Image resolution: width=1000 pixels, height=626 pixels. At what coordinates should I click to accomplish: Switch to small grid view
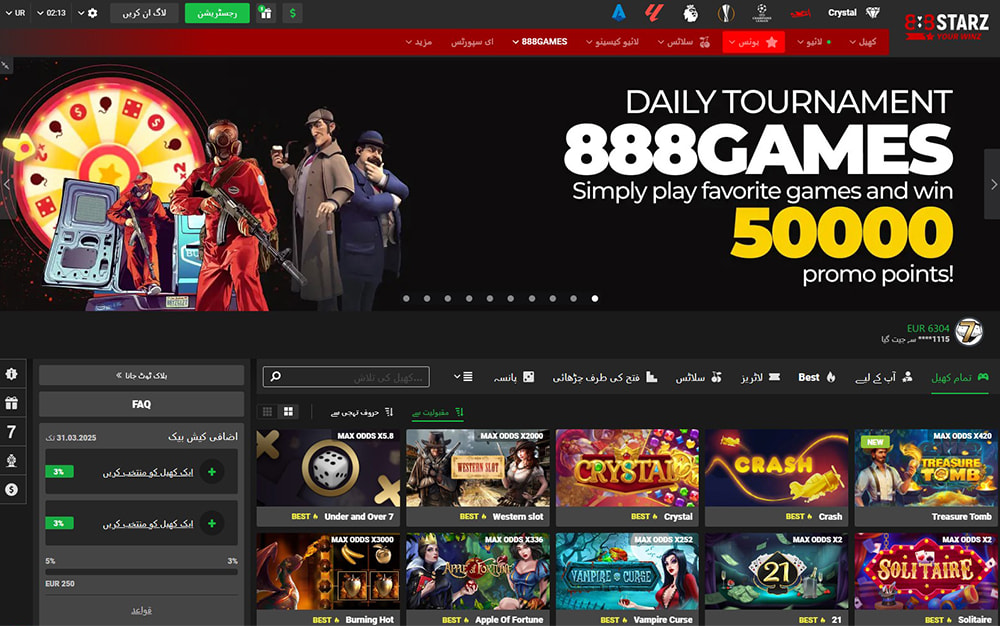click(x=267, y=412)
